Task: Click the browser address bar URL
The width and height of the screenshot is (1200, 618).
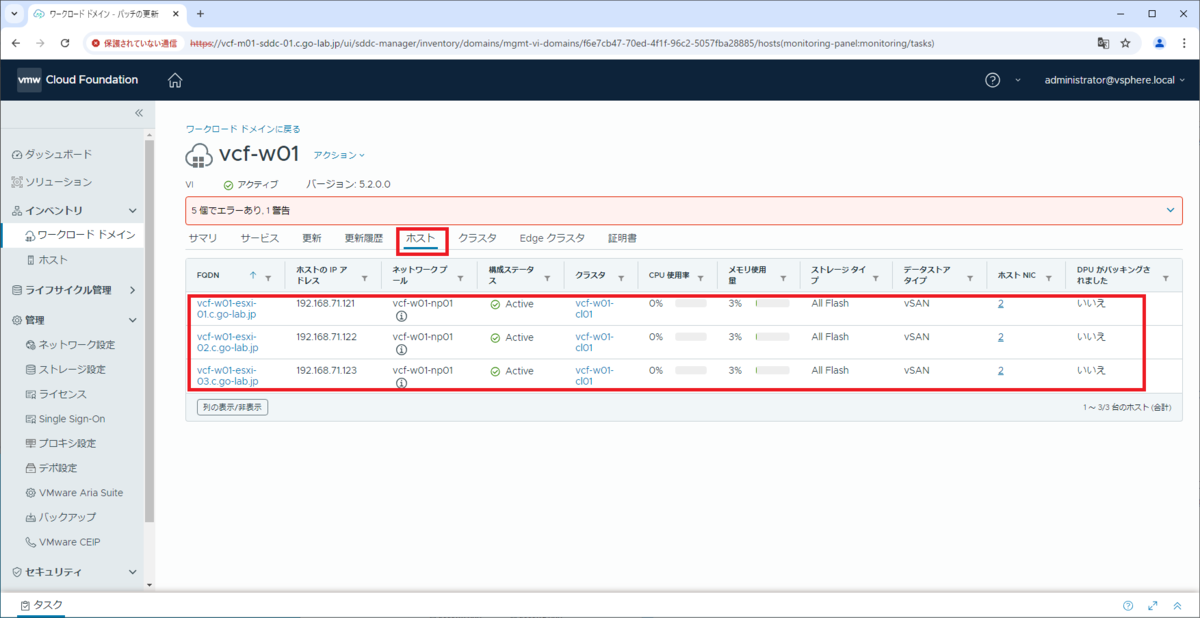Action: (563, 44)
